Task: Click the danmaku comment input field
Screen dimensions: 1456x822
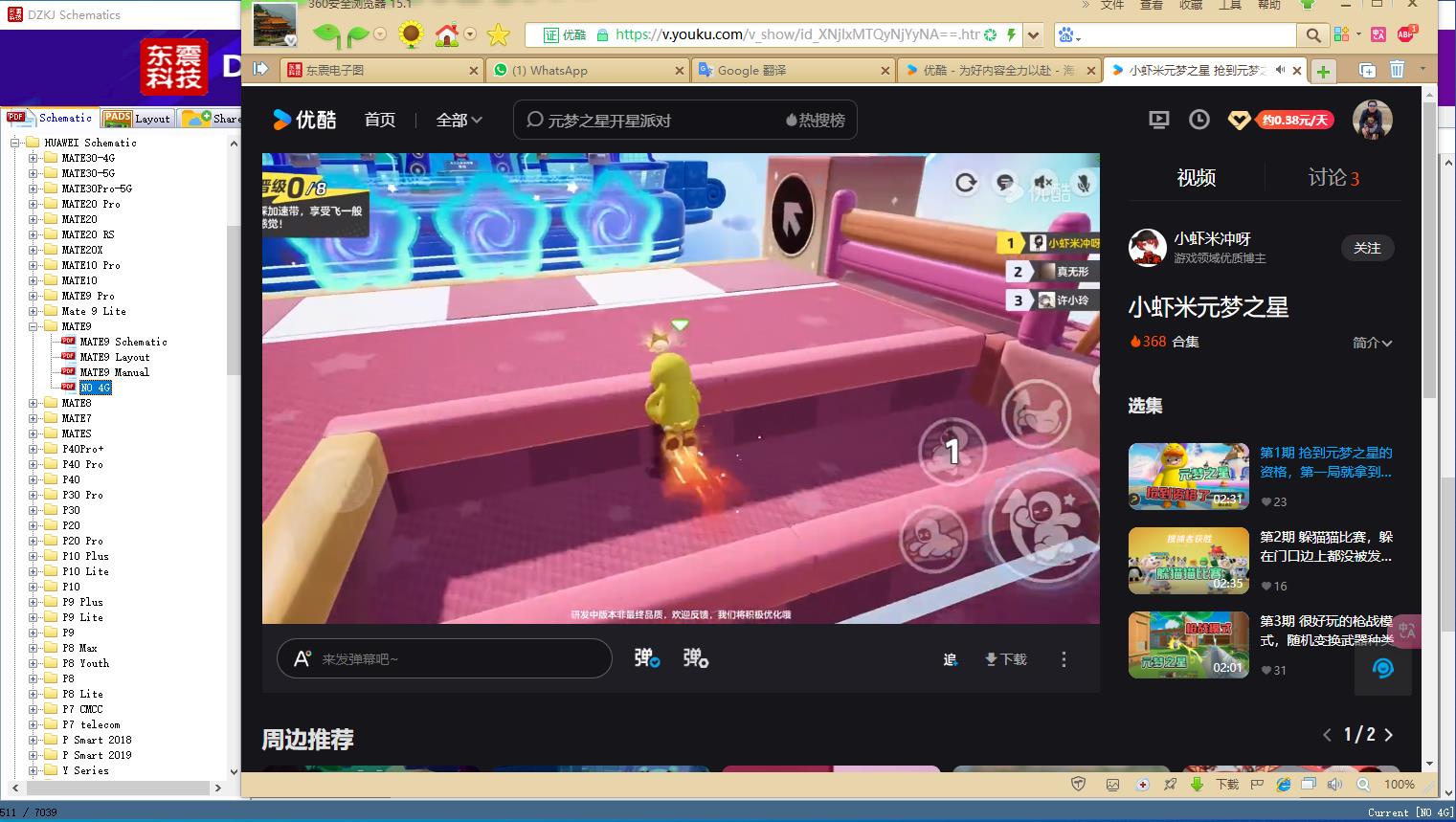Action: pos(444,658)
